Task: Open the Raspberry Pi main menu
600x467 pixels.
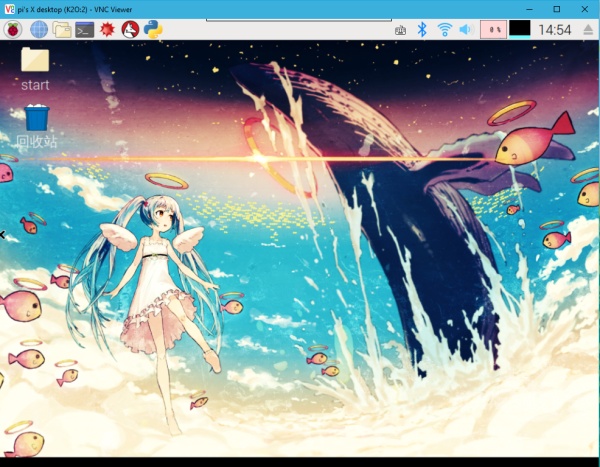Action: (13, 29)
